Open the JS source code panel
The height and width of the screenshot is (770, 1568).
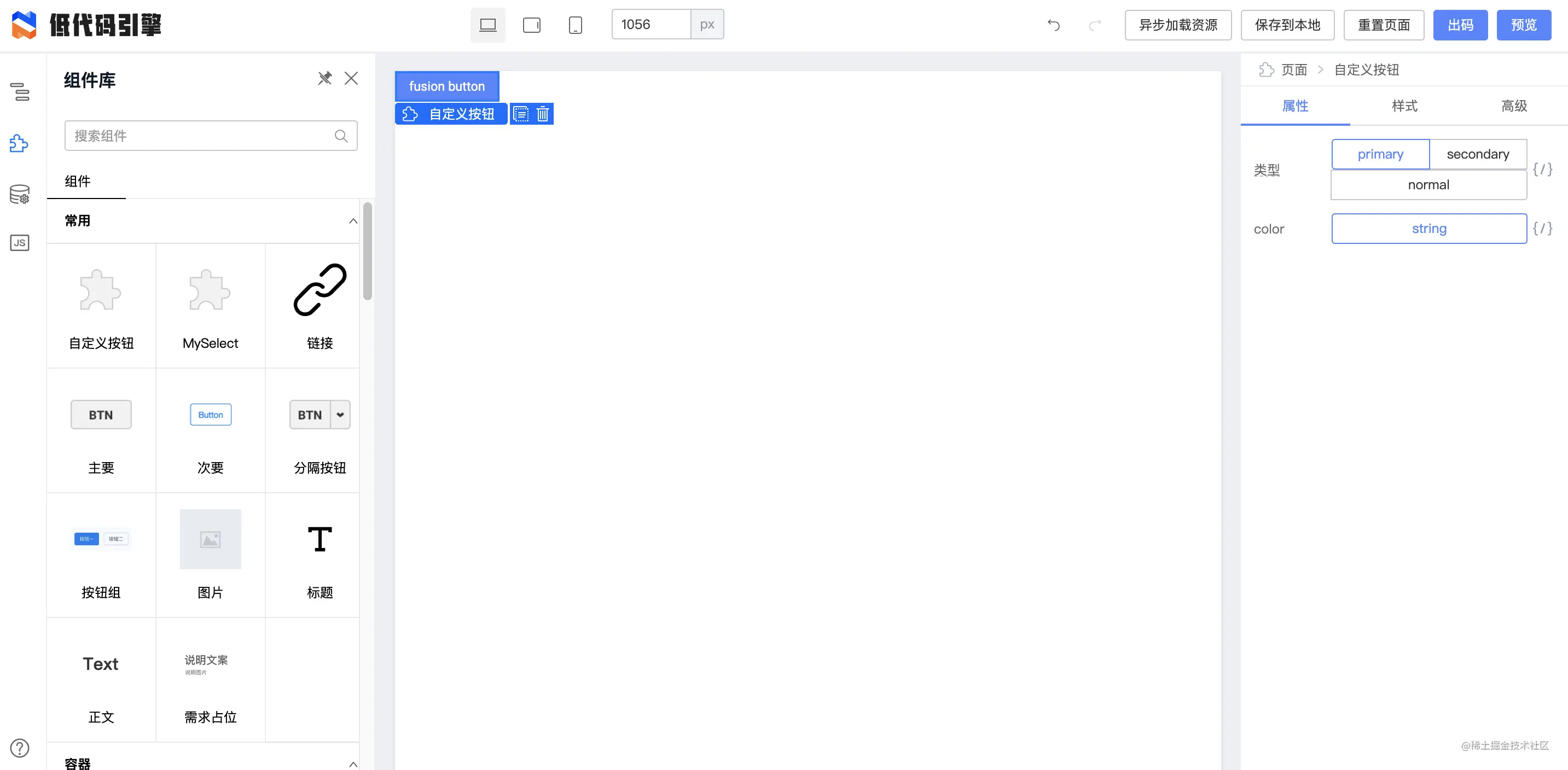(20, 243)
